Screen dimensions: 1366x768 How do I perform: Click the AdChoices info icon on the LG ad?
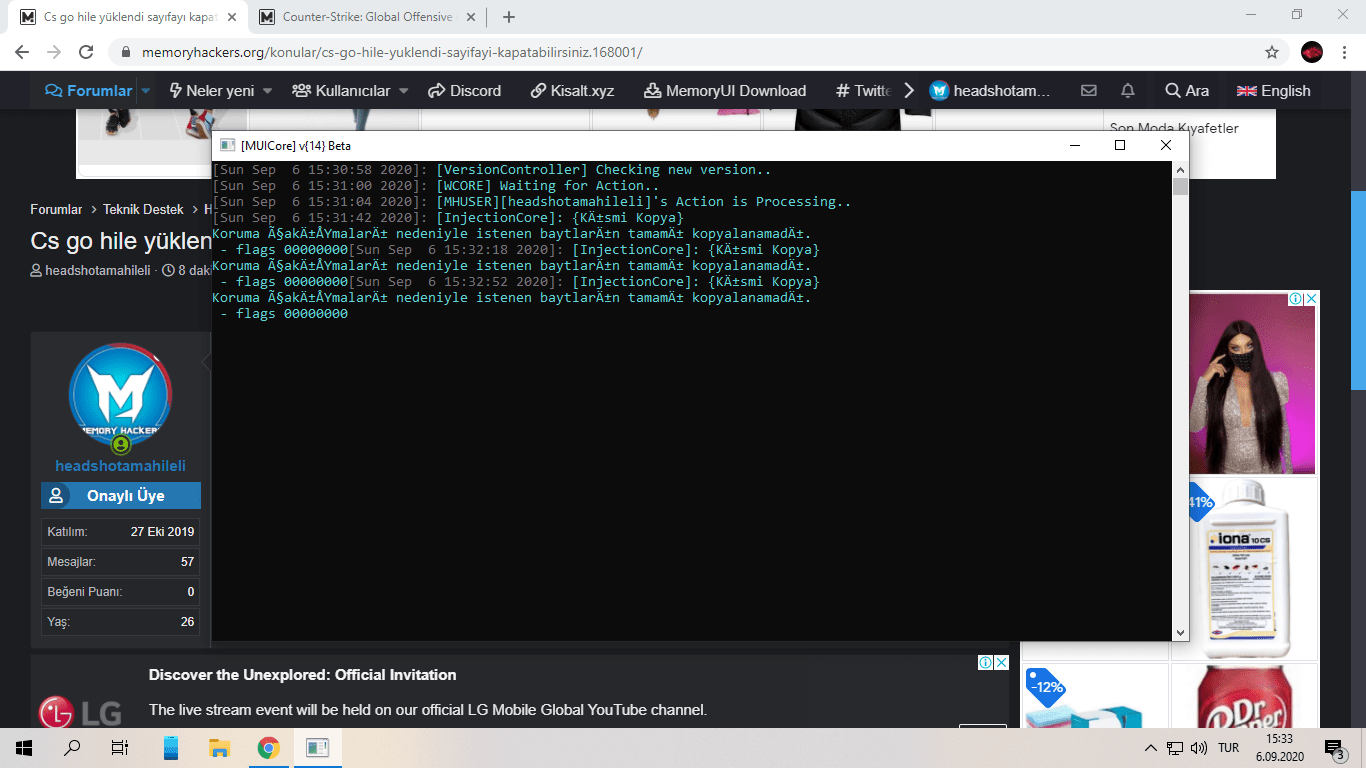click(985, 662)
